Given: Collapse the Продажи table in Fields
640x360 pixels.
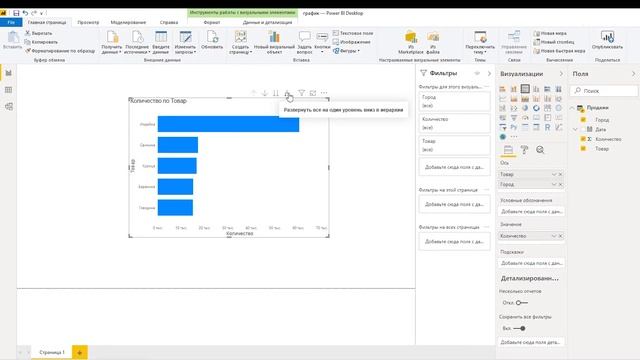Looking at the screenshot, I should point(572,108).
